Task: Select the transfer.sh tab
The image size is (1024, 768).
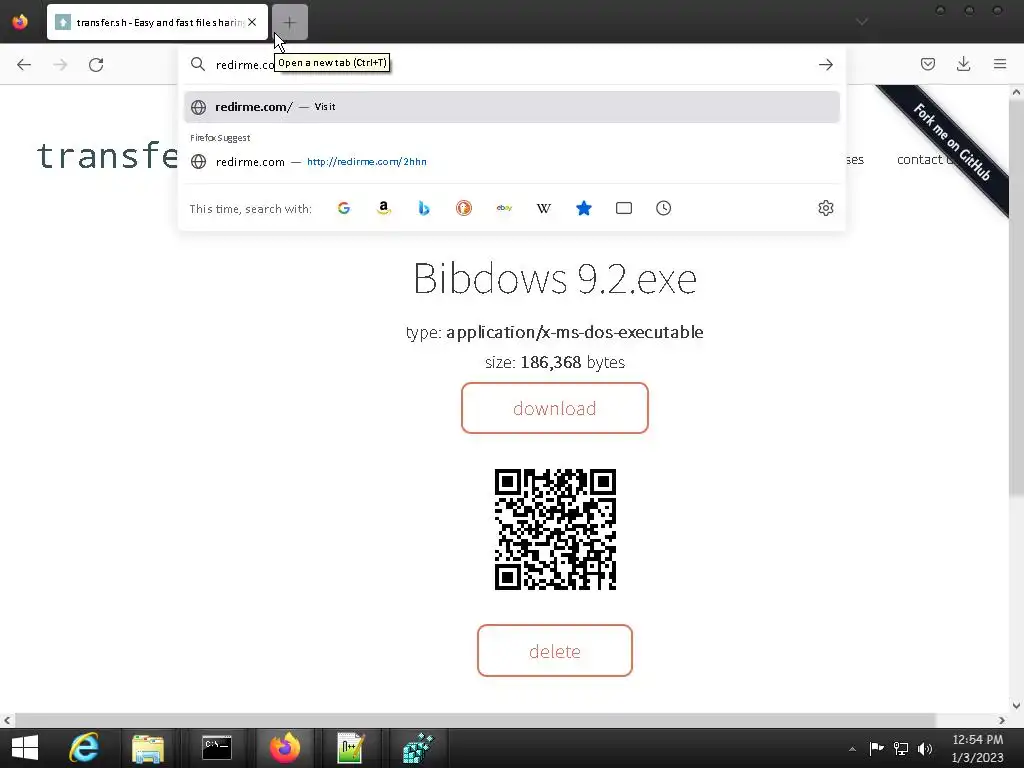Action: click(157, 22)
